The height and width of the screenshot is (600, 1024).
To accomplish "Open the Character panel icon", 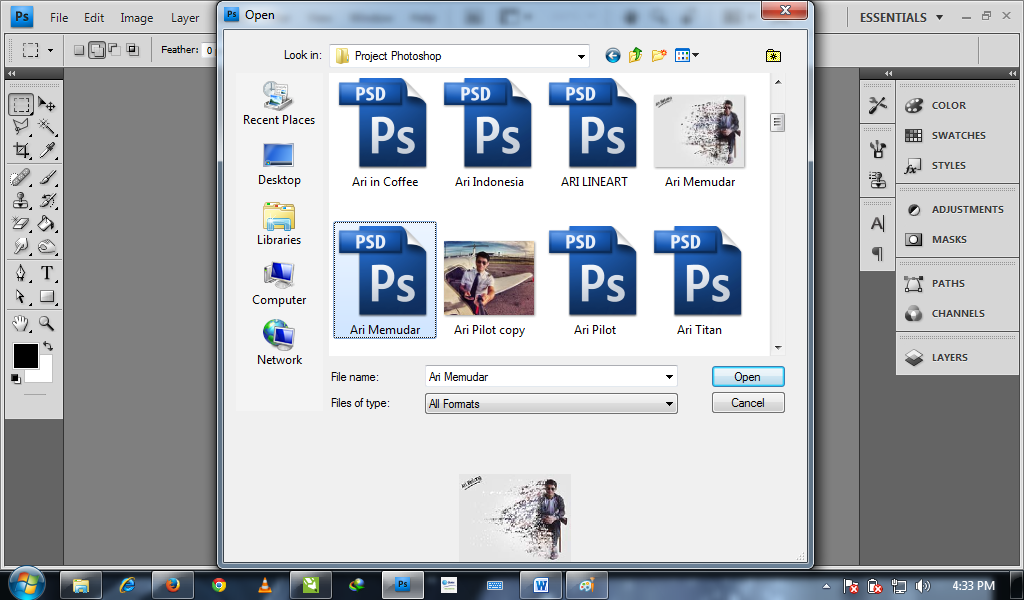I will coord(878,224).
